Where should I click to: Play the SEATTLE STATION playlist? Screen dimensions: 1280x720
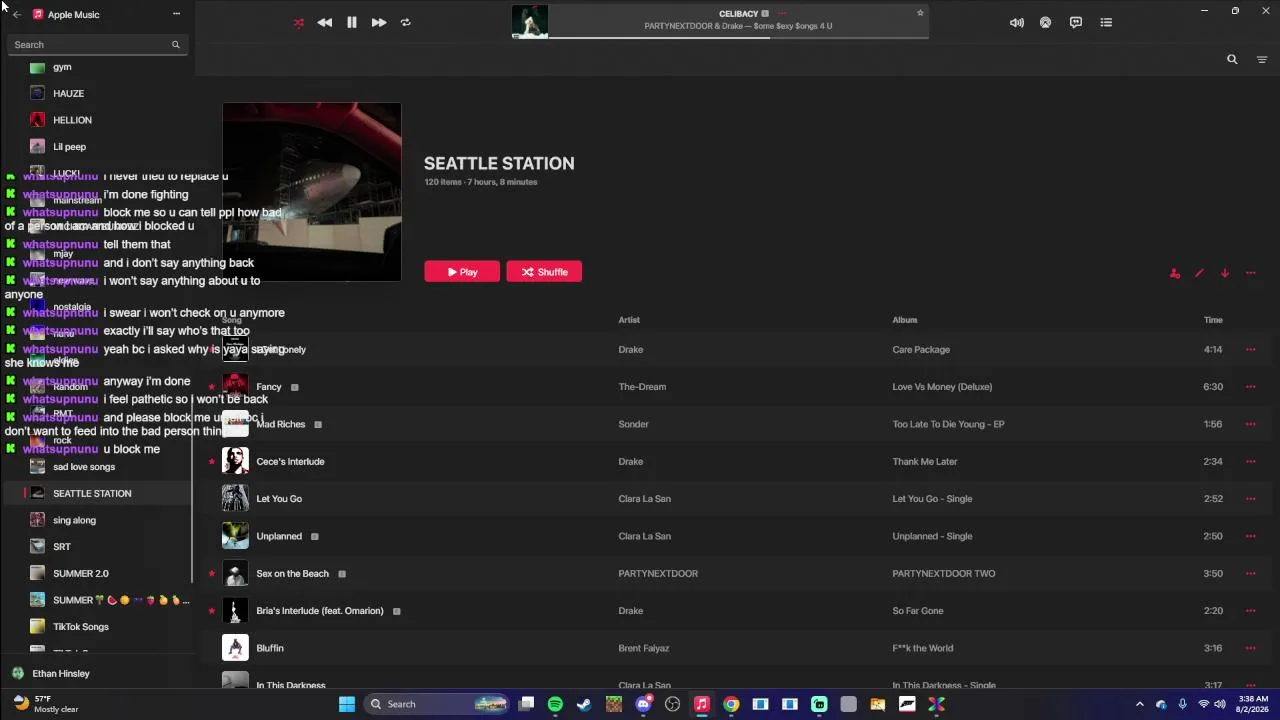coord(462,272)
